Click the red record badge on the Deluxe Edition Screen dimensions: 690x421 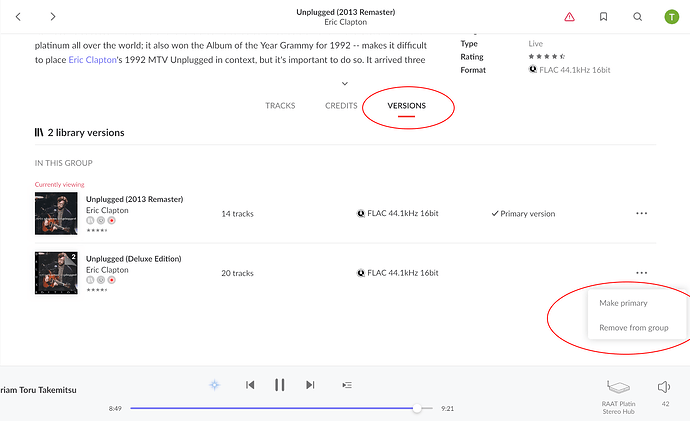(112, 280)
